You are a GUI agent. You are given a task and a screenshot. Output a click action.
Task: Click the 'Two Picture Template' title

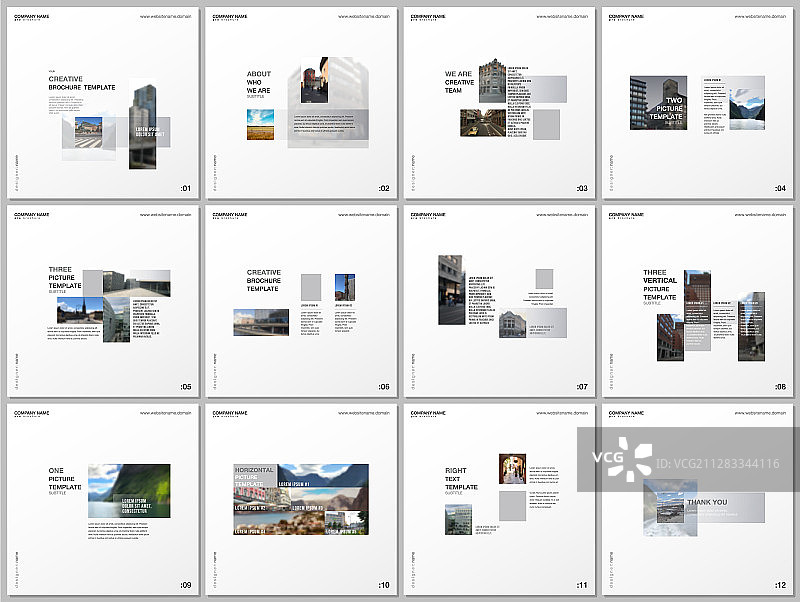coord(667,109)
